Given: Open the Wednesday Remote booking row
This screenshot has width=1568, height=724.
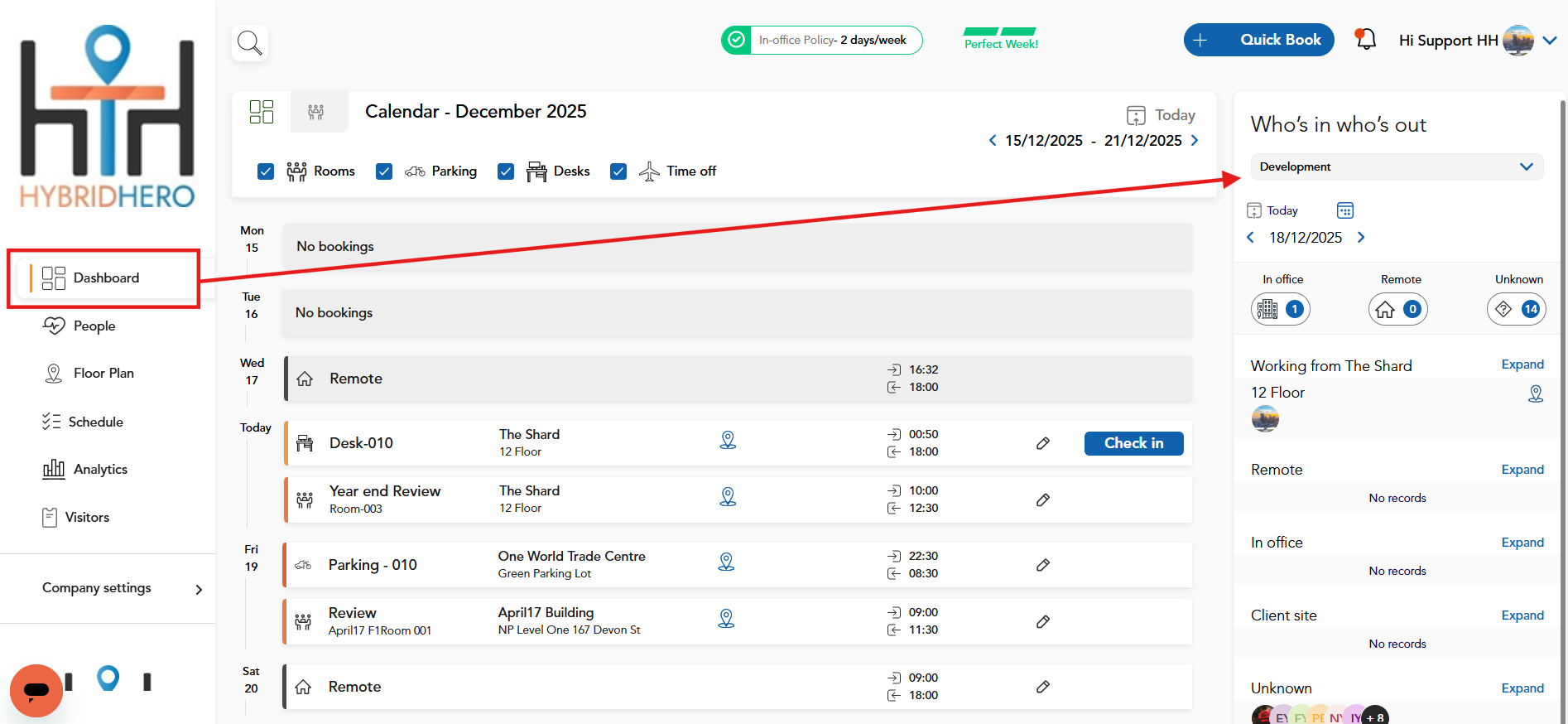Looking at the screenshot, I should coord(738,379).
